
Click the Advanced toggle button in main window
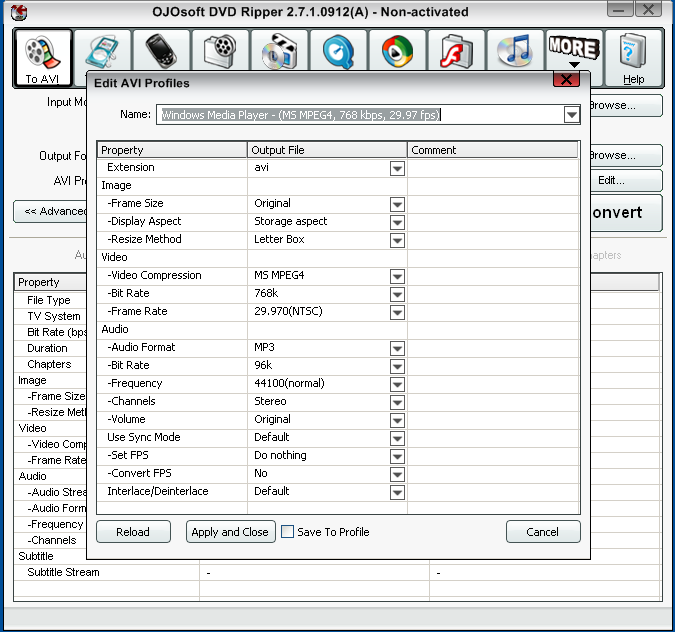pos(50,211)
